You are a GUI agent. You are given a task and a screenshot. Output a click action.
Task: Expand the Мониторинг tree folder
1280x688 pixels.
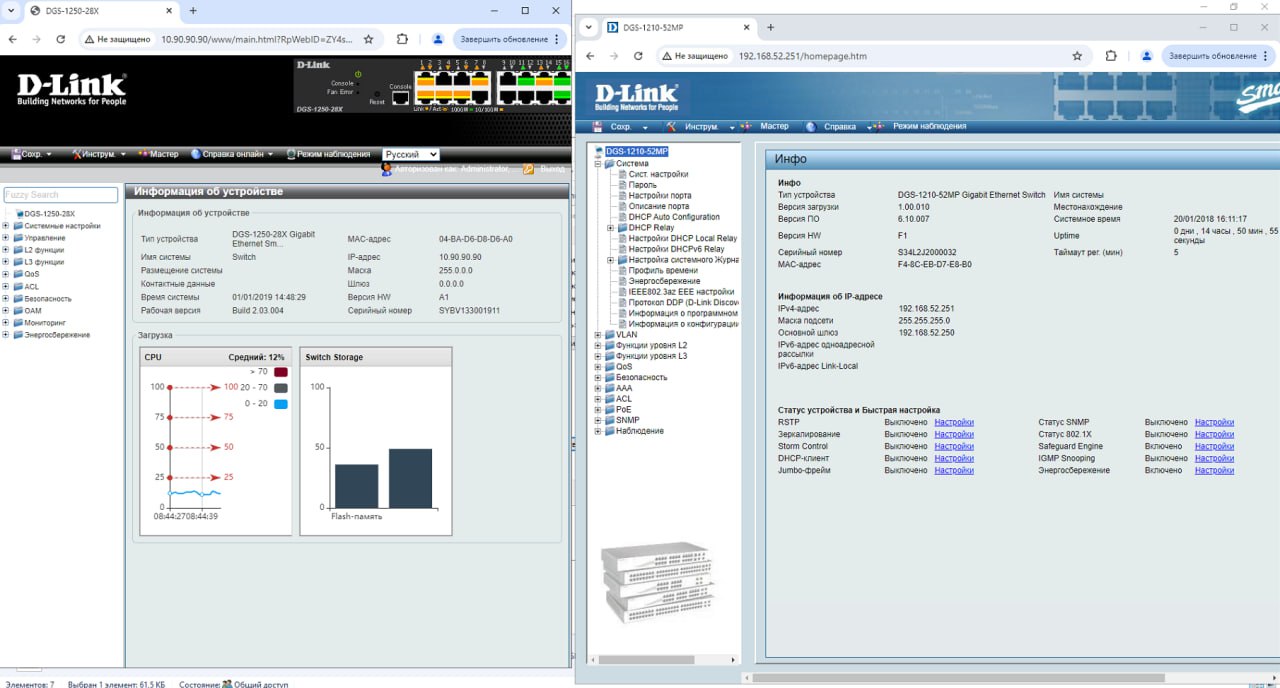click(5, 323)
